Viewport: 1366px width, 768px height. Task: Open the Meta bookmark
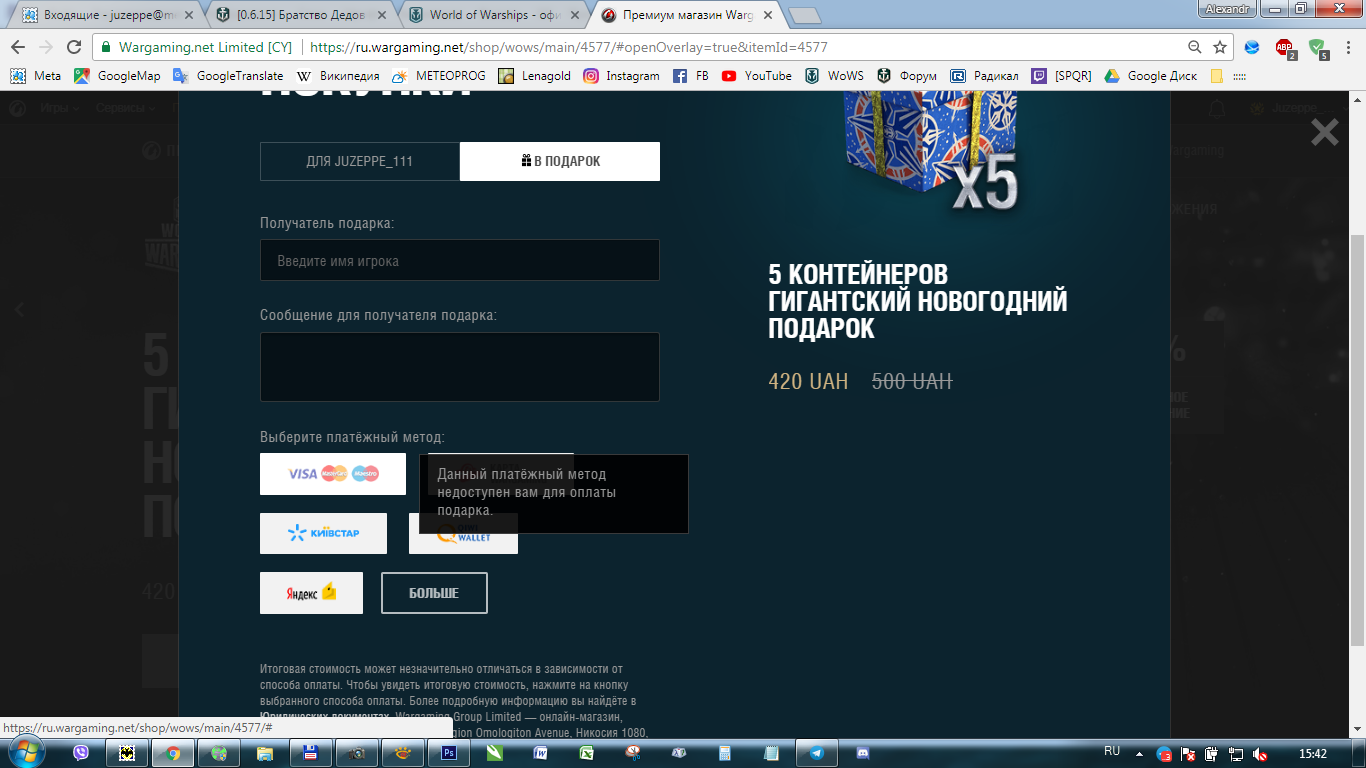point(37,76)
